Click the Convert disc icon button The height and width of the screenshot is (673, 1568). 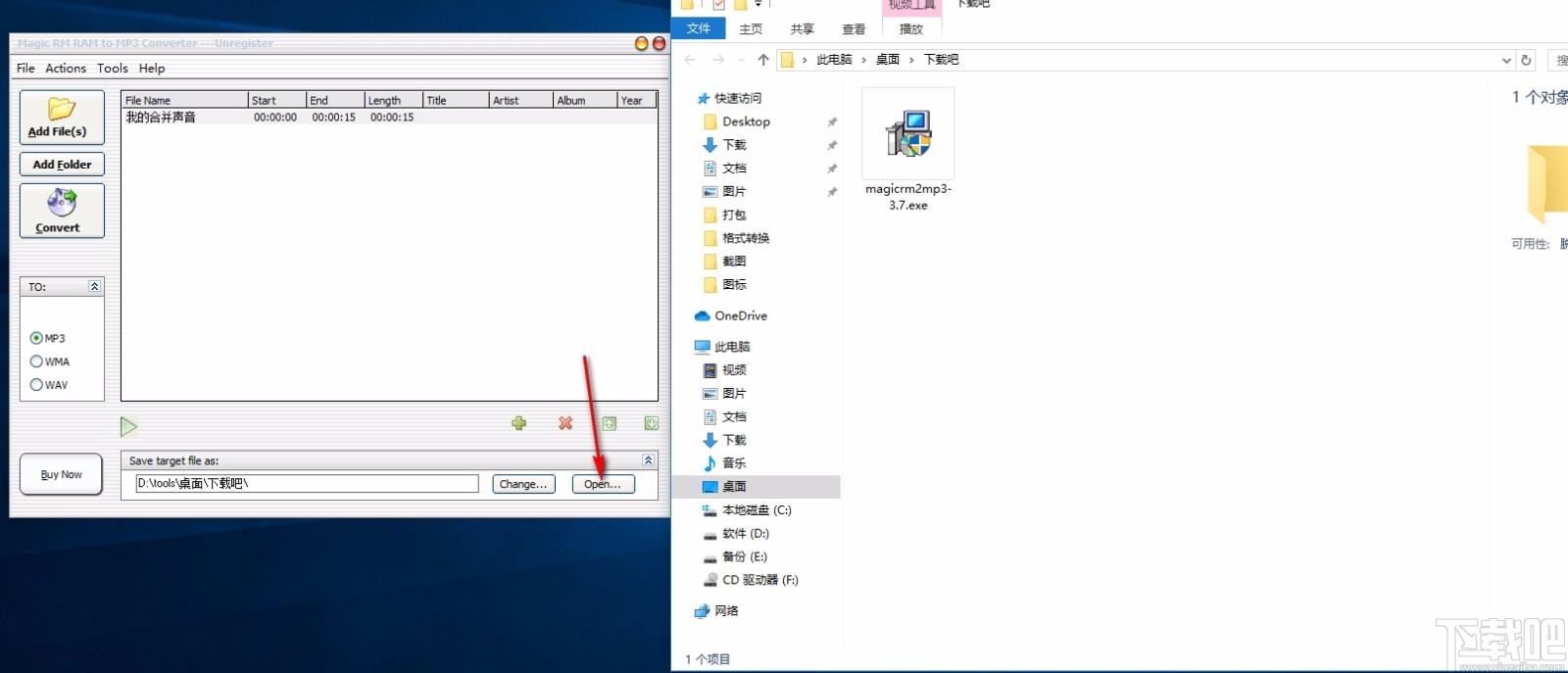pyautogui.click(x=62, y=211)
